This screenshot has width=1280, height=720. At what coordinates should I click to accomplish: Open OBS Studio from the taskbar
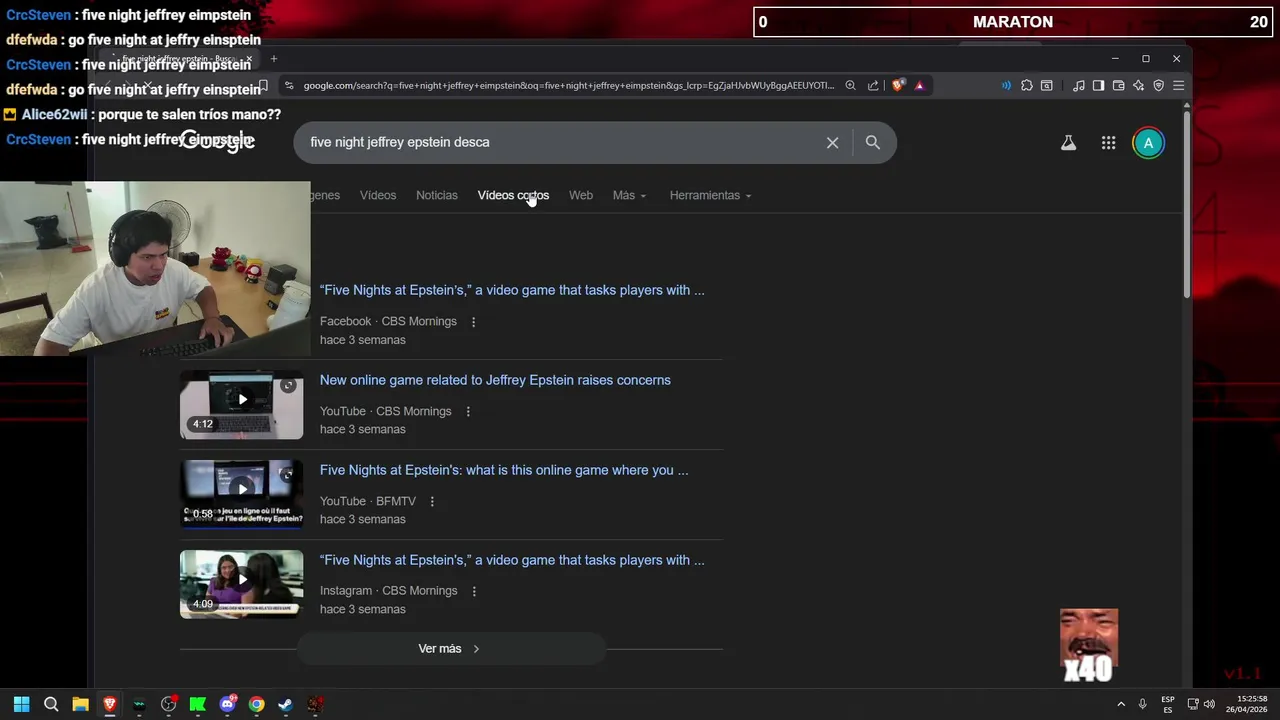click(168, 704)
